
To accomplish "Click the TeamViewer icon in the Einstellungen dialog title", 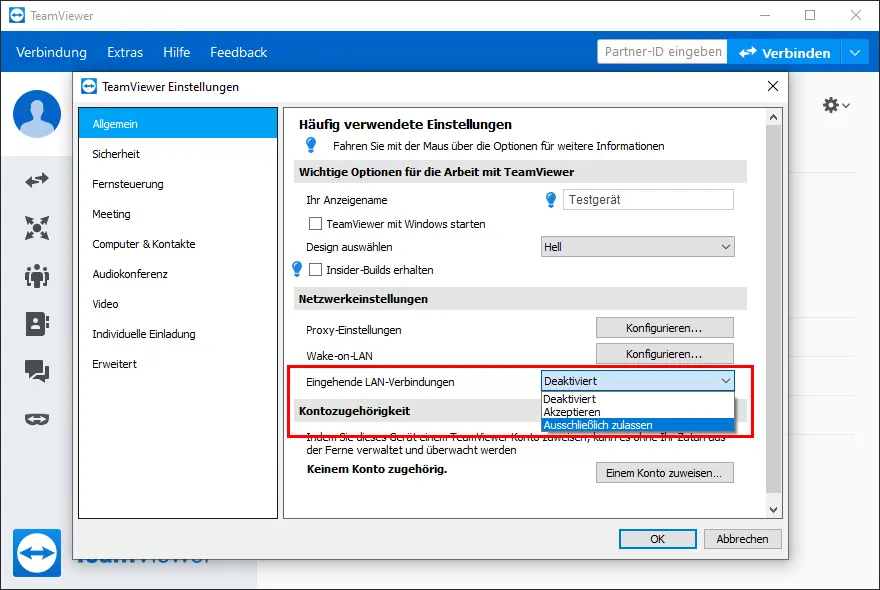I will click(x=89, y=86).
